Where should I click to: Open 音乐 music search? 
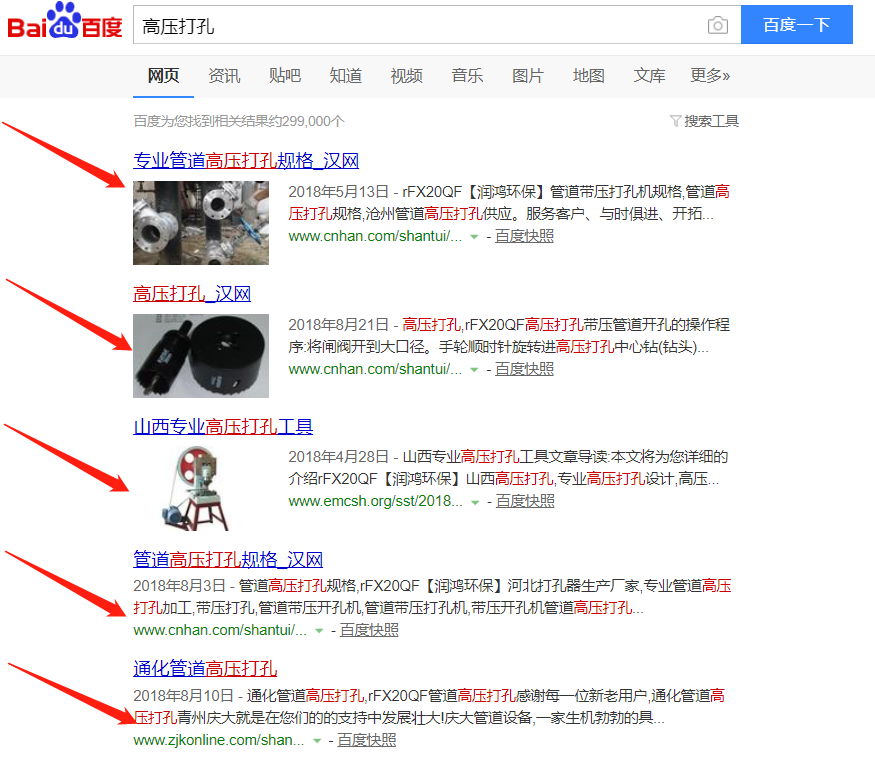[467, 75]
